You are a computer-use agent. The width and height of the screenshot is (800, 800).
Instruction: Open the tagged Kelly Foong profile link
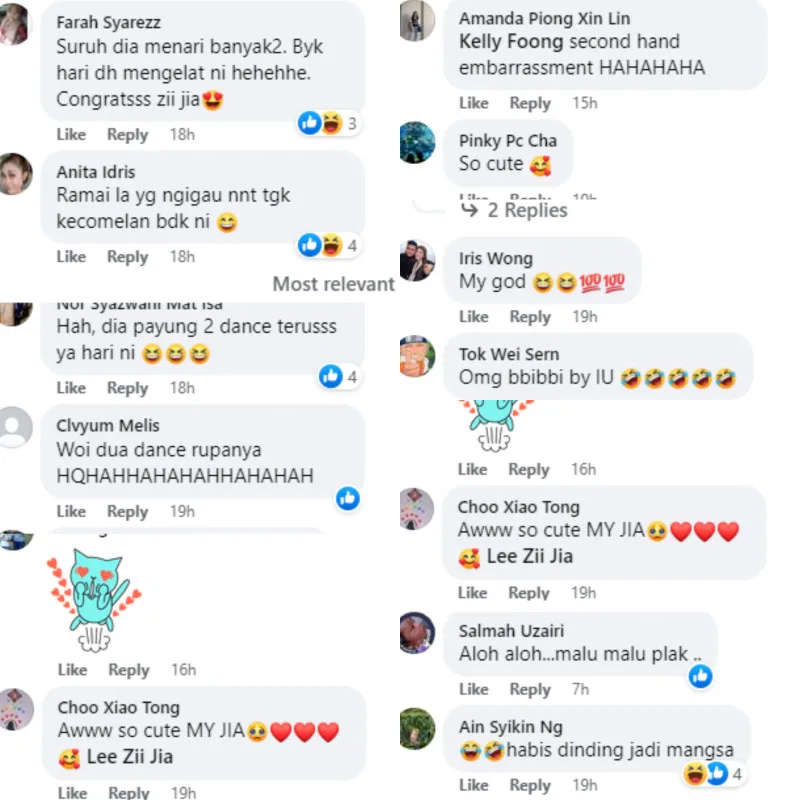point(510,42)
